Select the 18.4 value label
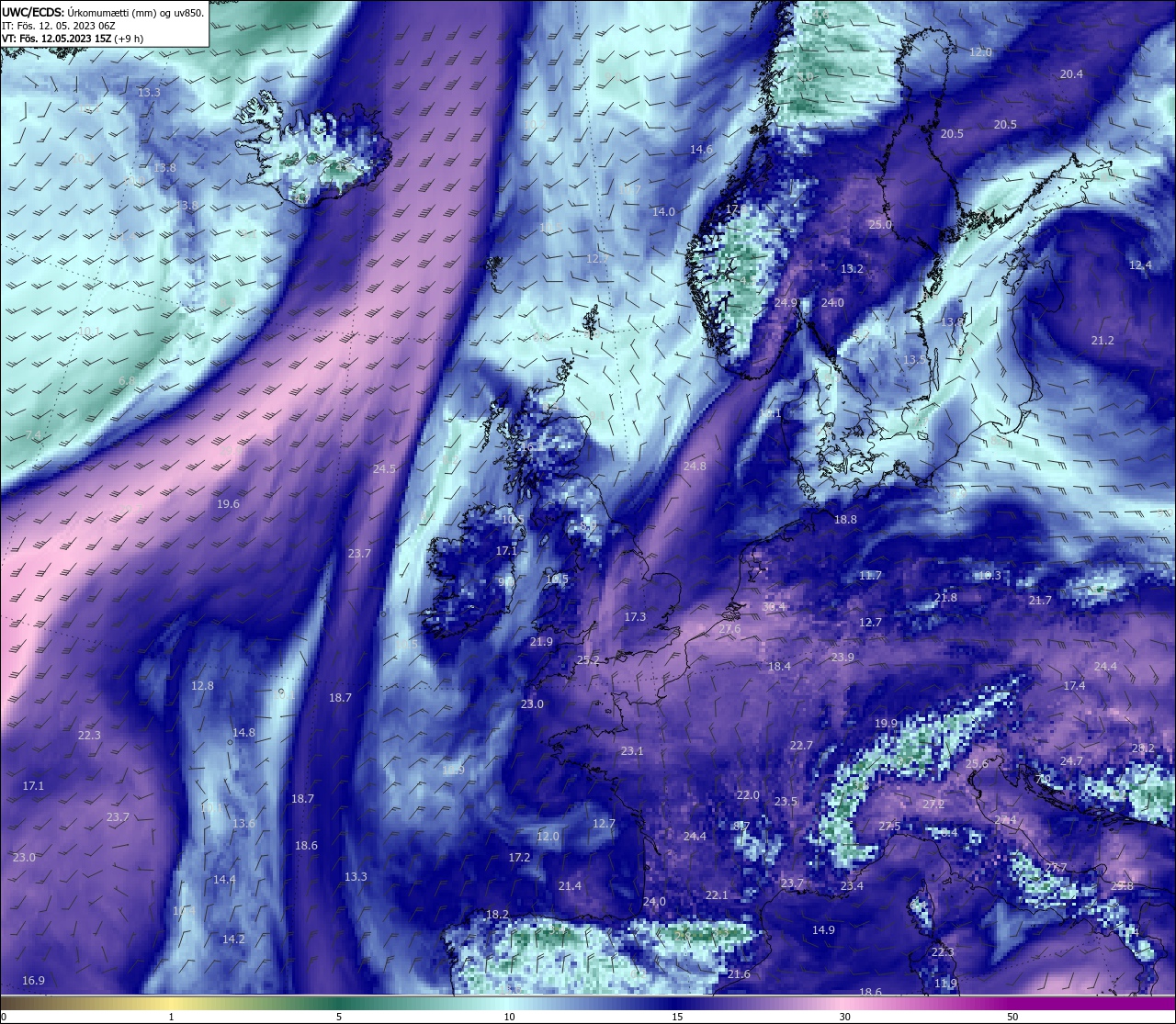 779,667
